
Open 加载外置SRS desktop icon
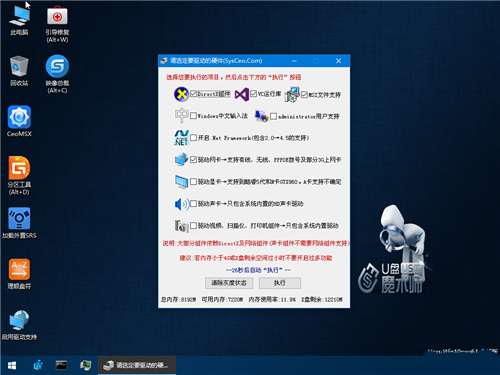point(19,223)
